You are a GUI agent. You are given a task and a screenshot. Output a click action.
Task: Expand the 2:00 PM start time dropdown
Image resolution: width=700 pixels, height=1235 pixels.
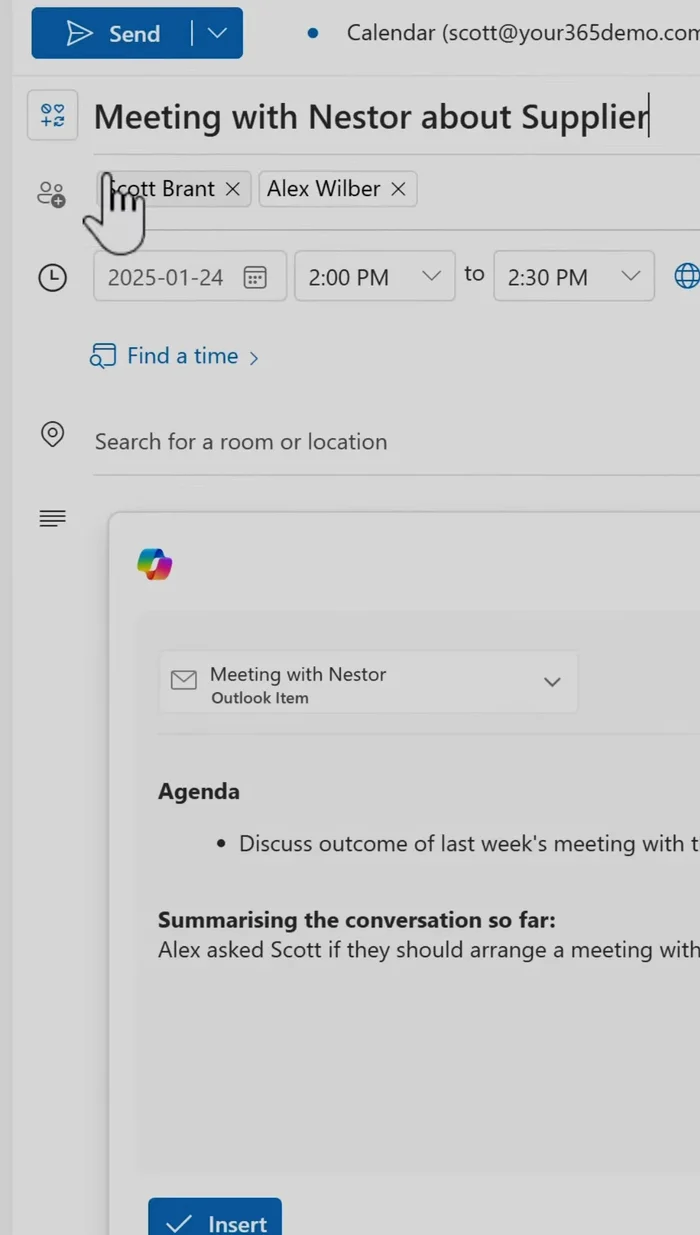point(431,276)
